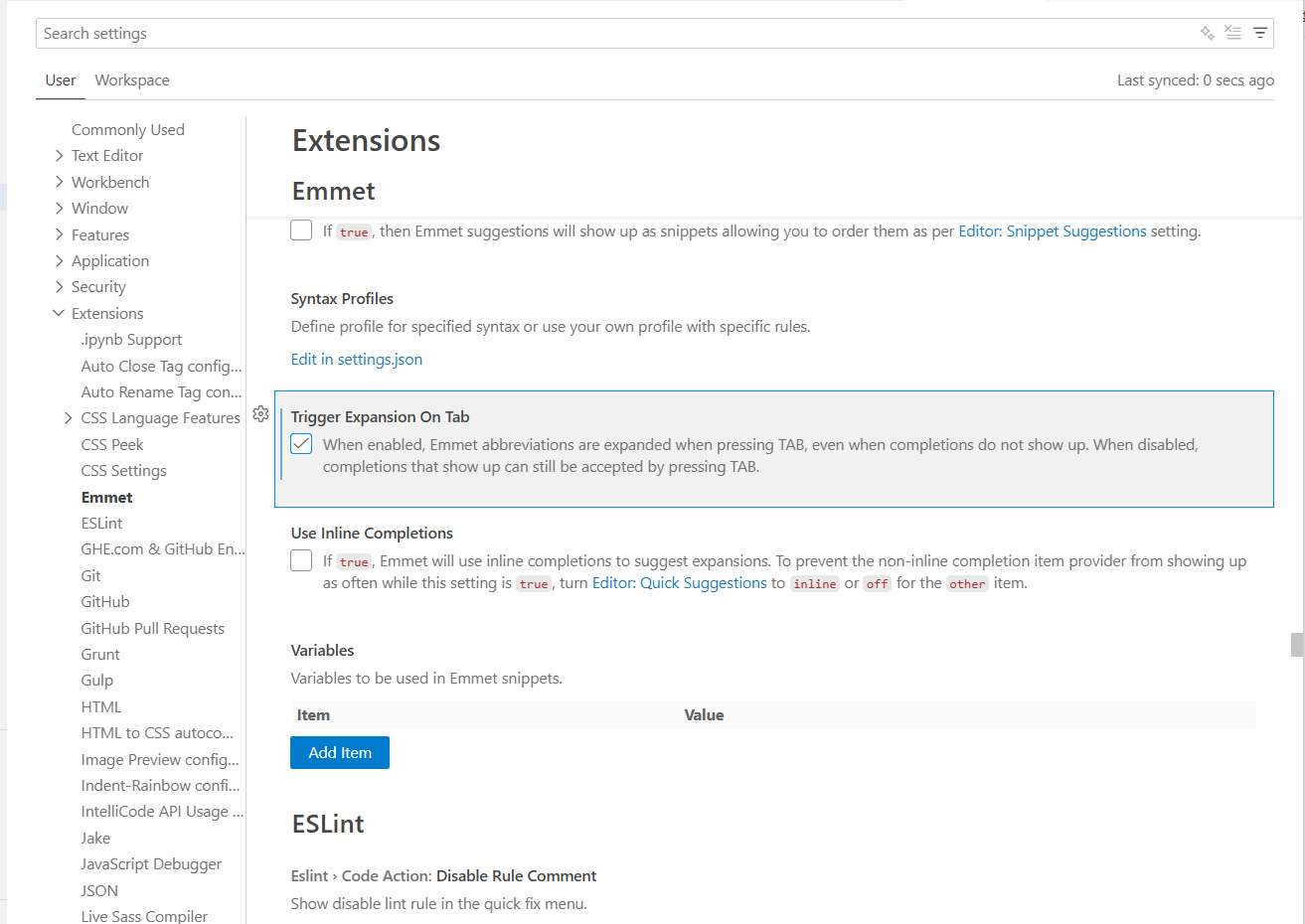Select Gulp in settings tree

(96, 680)
